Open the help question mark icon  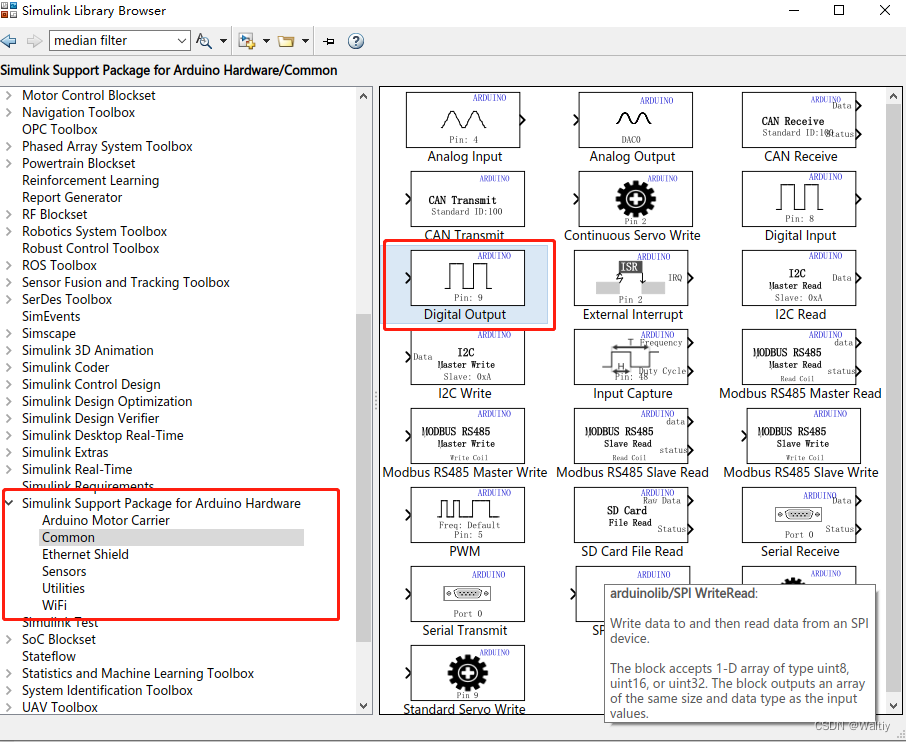click(356, 41)
